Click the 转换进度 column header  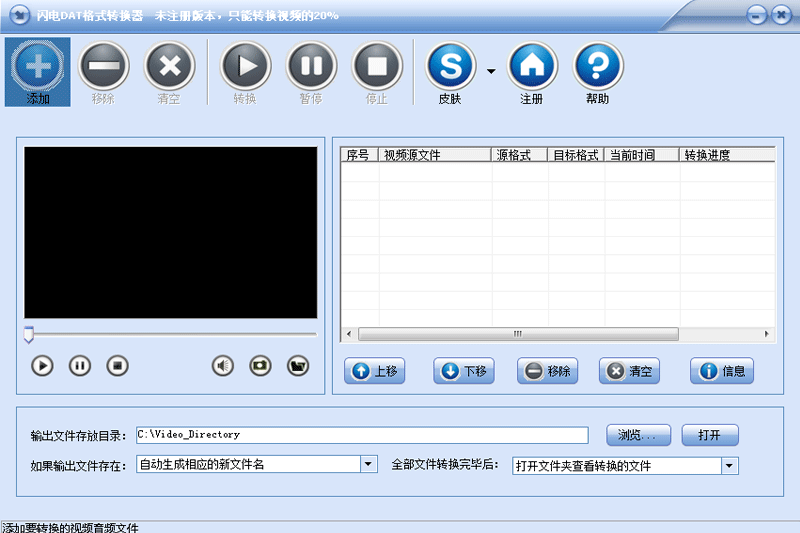click(727, 155)
